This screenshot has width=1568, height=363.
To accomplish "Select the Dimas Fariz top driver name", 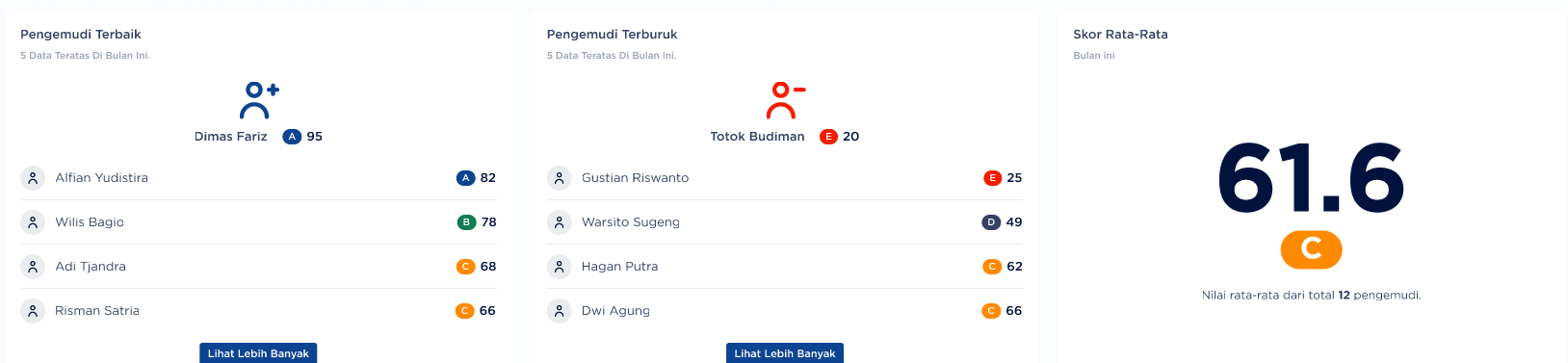I will coord(231,137).
